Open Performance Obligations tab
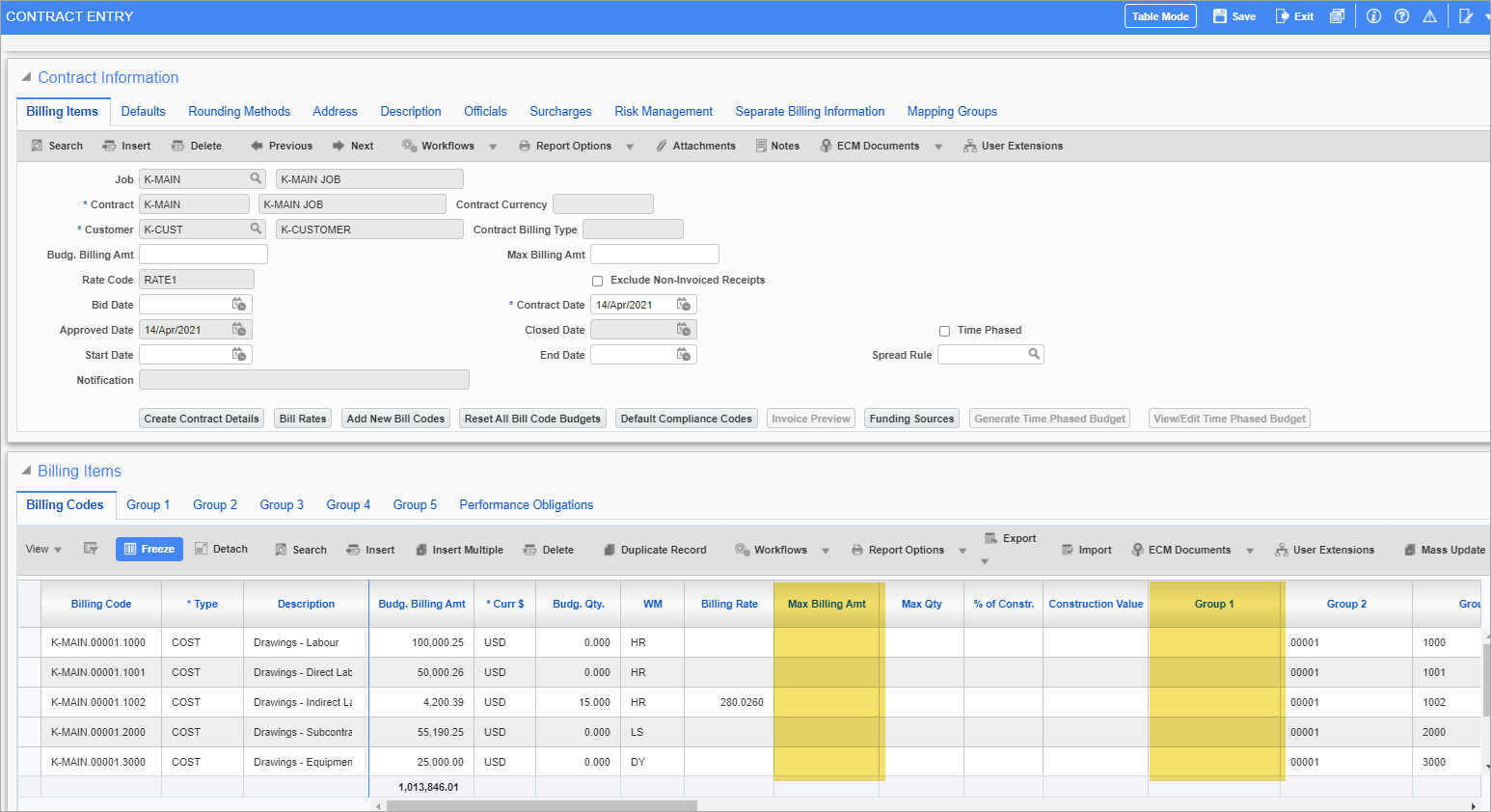Viewport: 1491px width, 812px height. tap(527, 505)
